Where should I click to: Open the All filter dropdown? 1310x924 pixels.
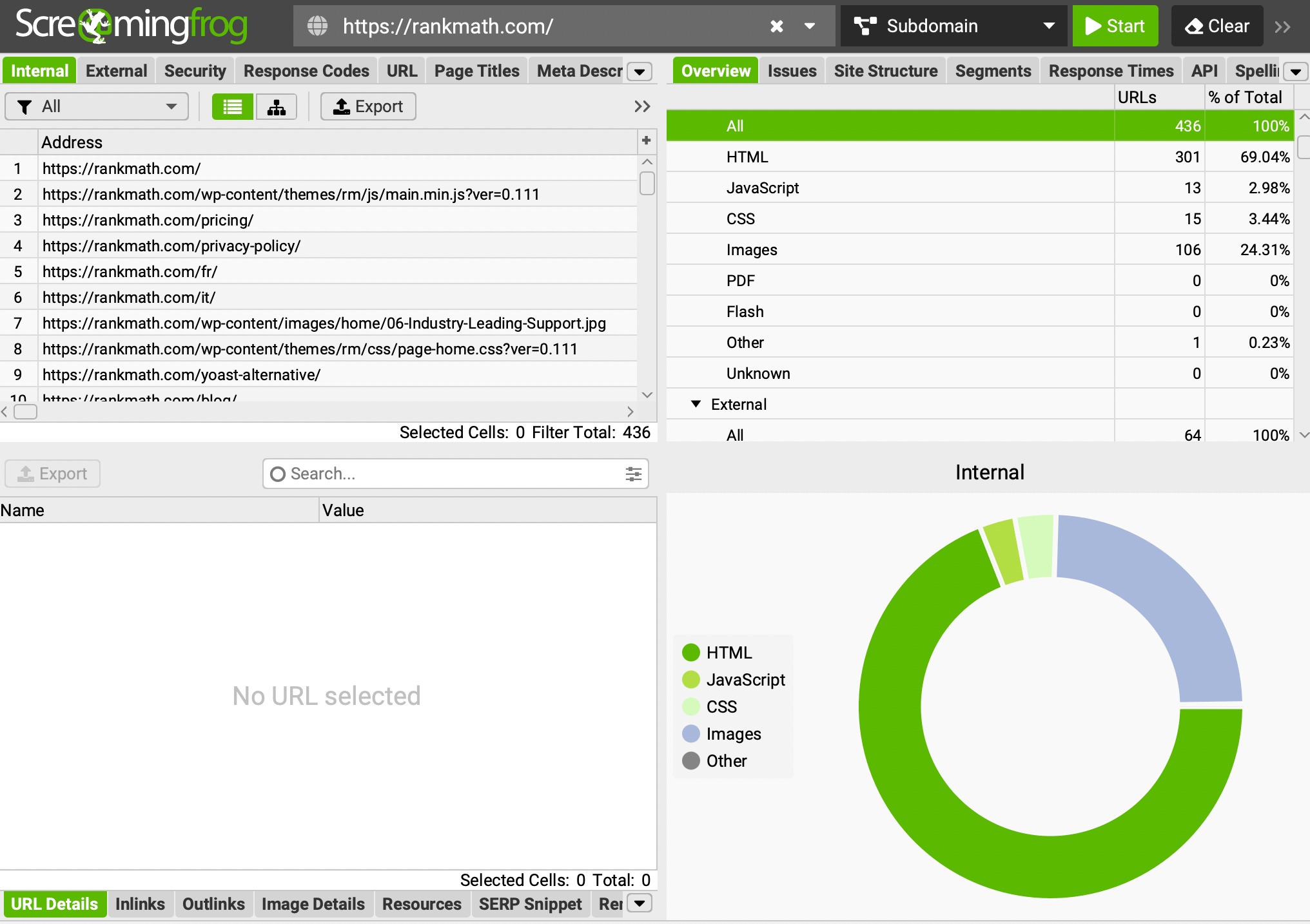[97, 107]
